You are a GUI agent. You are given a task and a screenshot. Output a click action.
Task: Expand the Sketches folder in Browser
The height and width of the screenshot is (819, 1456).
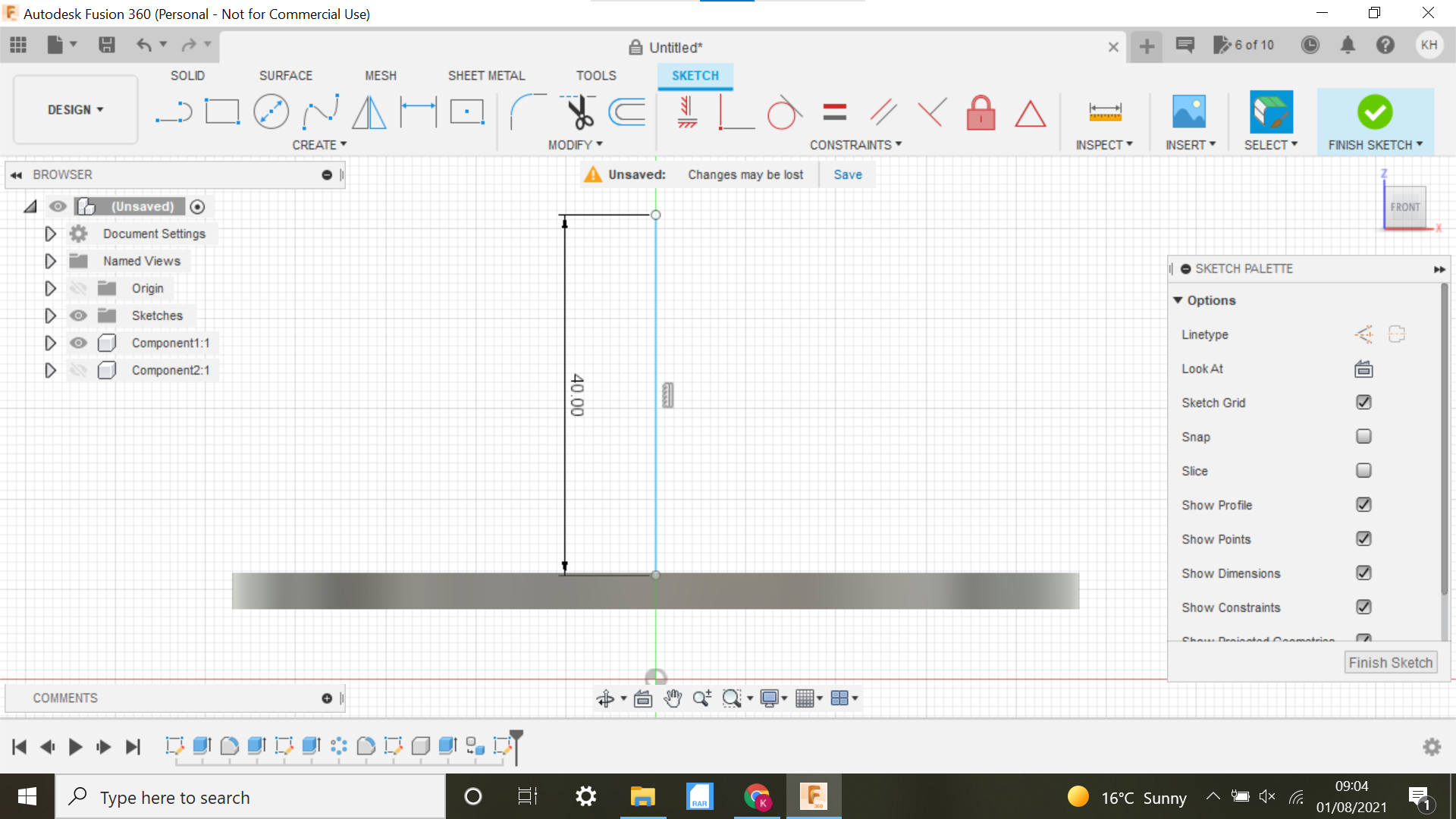pos(50,315)
